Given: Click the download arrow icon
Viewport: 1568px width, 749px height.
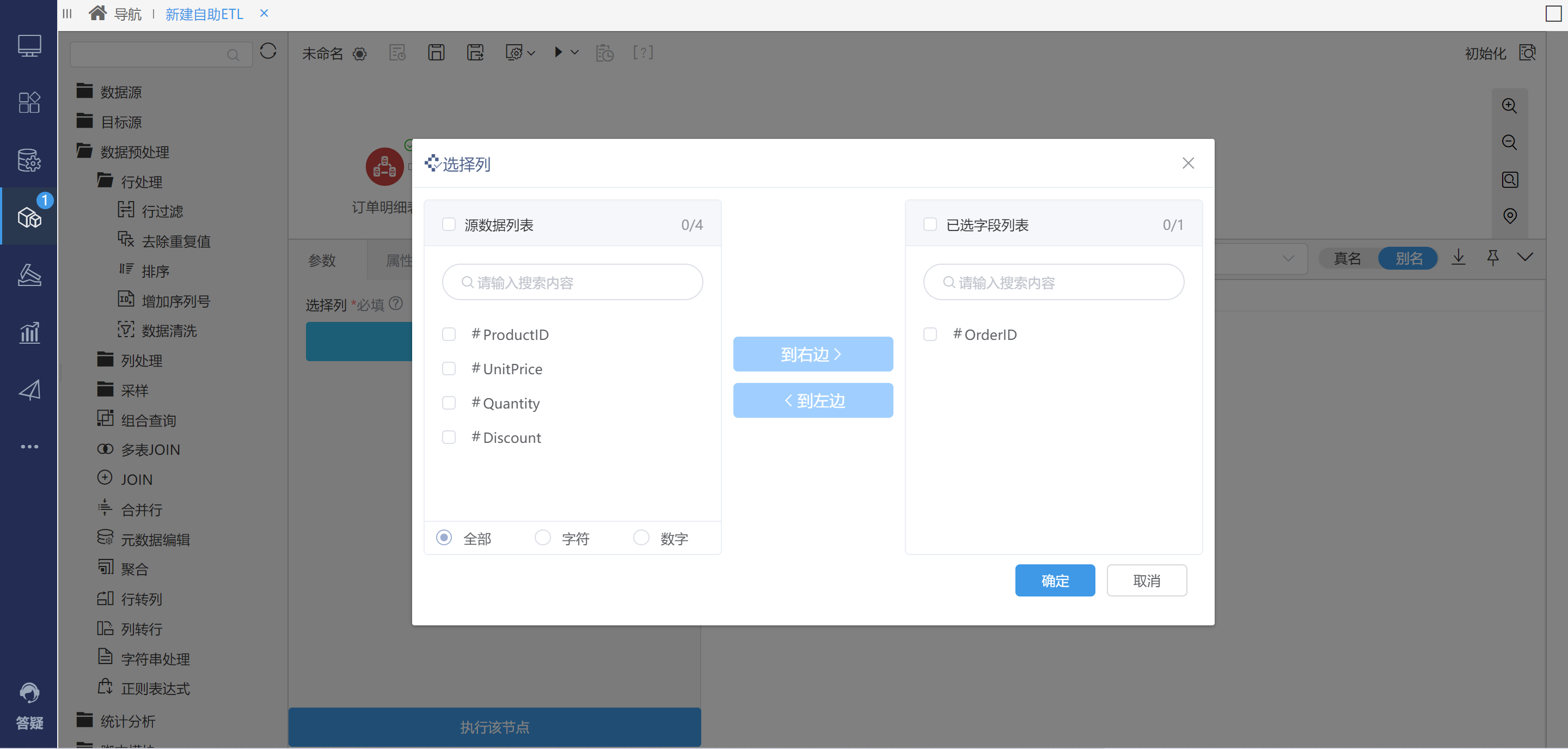Looking at the screenshot, I should click(1459, 257).
